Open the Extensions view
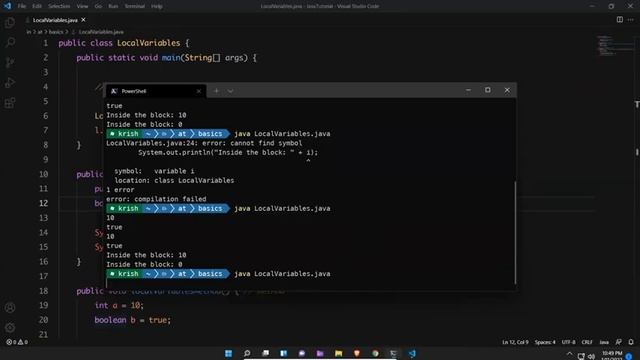The width and height of the screenshot is (640, 360). coord(10,102)
